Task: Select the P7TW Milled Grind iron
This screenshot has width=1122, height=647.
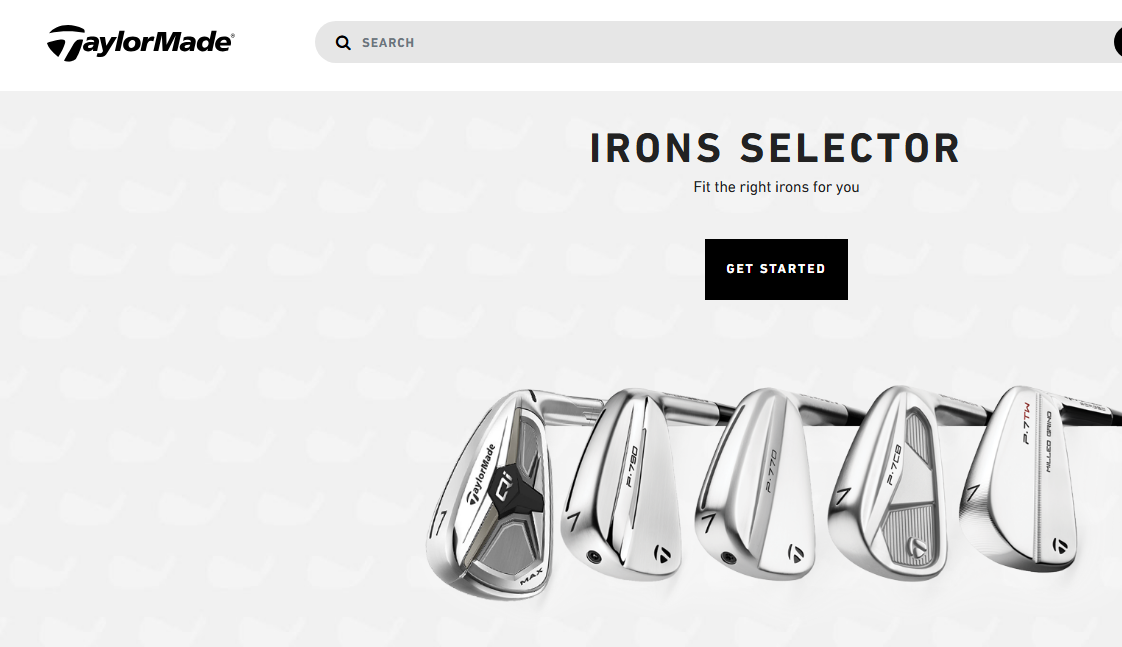Action: tap(1020, 478)
